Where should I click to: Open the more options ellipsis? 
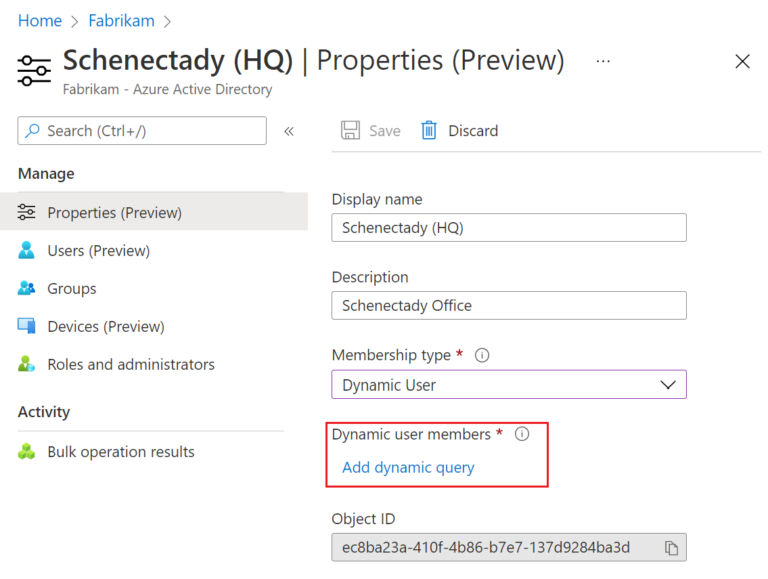pos(603,61)
